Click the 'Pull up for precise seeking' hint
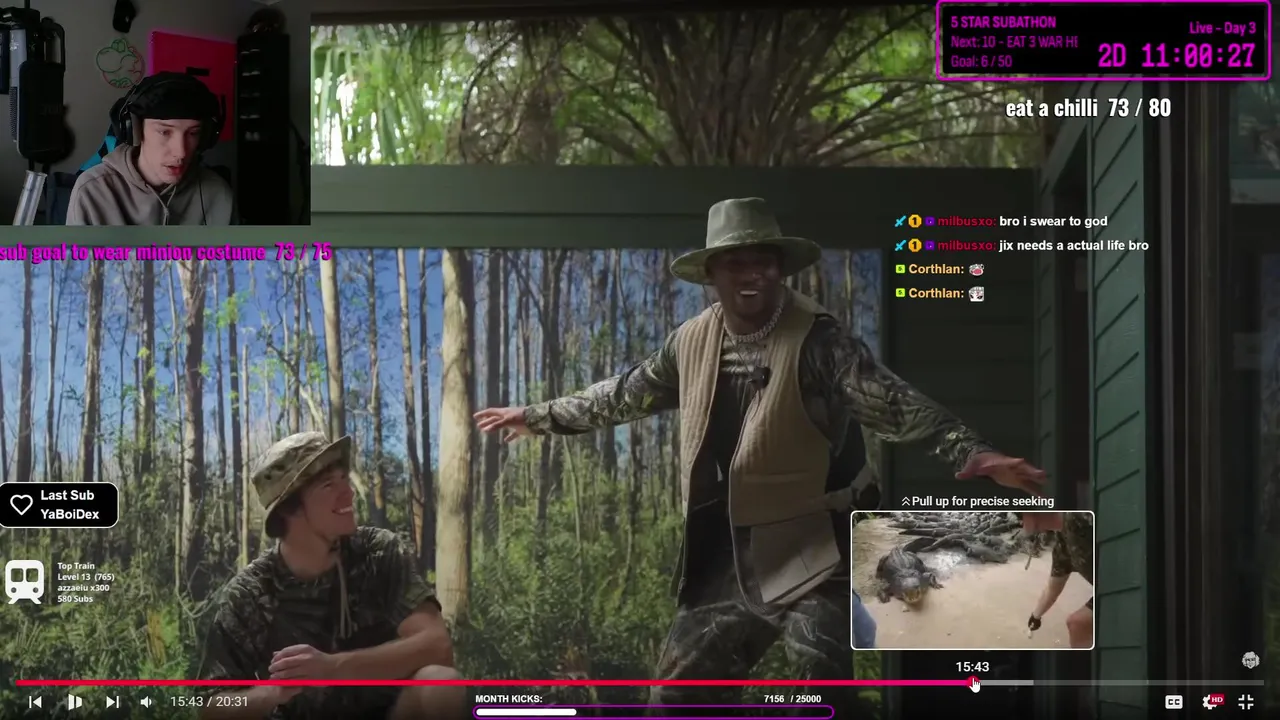Screen dimensions: 1280x720 [x=977, y=501]
